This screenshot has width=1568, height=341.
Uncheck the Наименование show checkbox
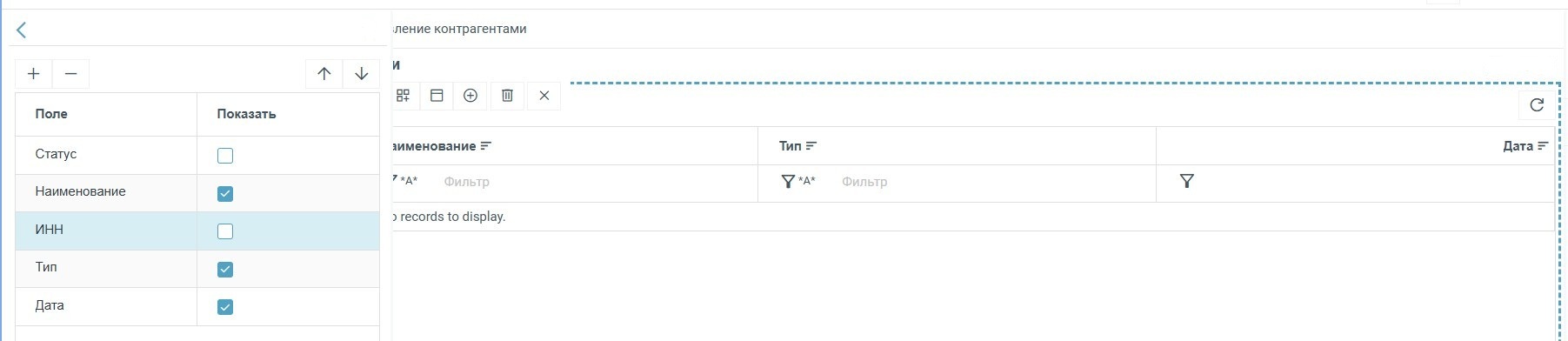click(x=225, y=194)
